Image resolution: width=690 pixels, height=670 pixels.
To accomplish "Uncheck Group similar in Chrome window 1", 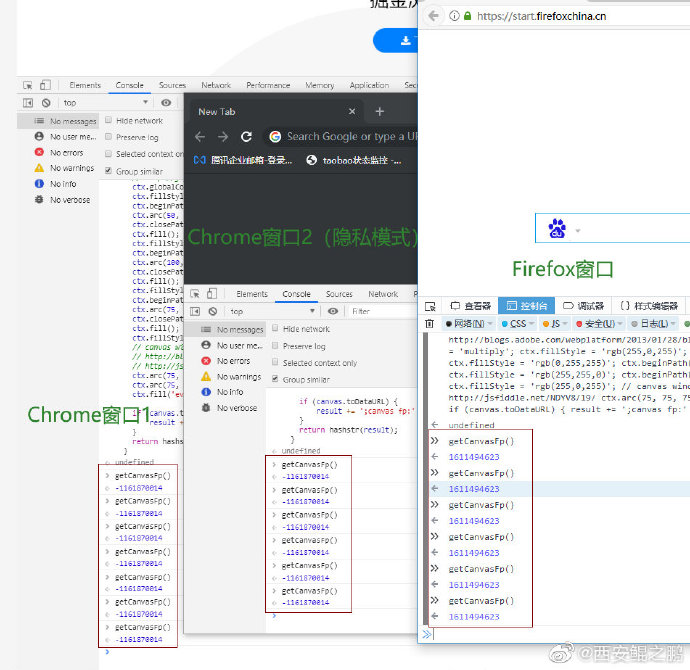I will pyautogui.click(x=108, y=171).
